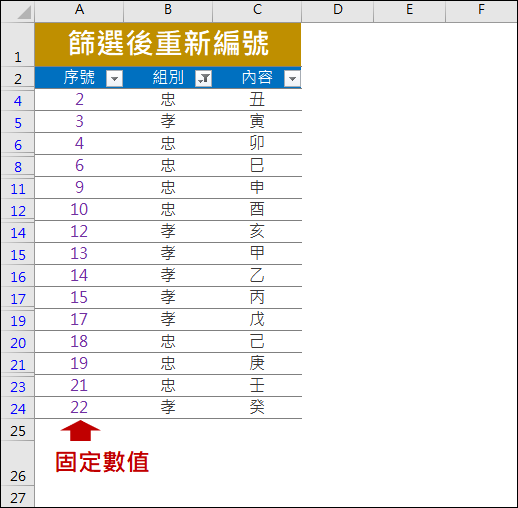Click the 申 content cell
The height and width of the screenshot is (508, 518).
257,188
